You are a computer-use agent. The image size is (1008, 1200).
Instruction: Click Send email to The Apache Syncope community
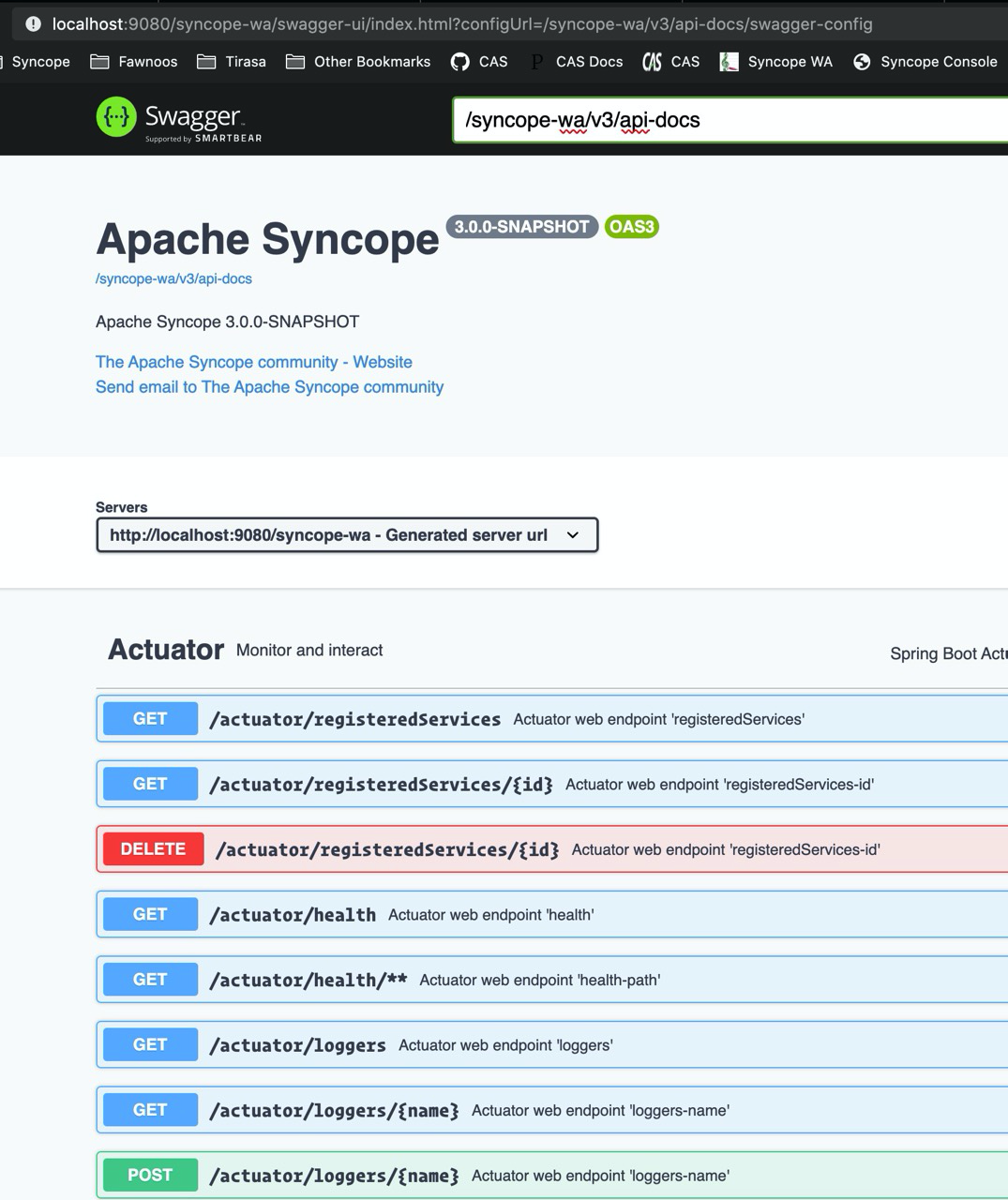pyautogui.click(x=270, y=387)
